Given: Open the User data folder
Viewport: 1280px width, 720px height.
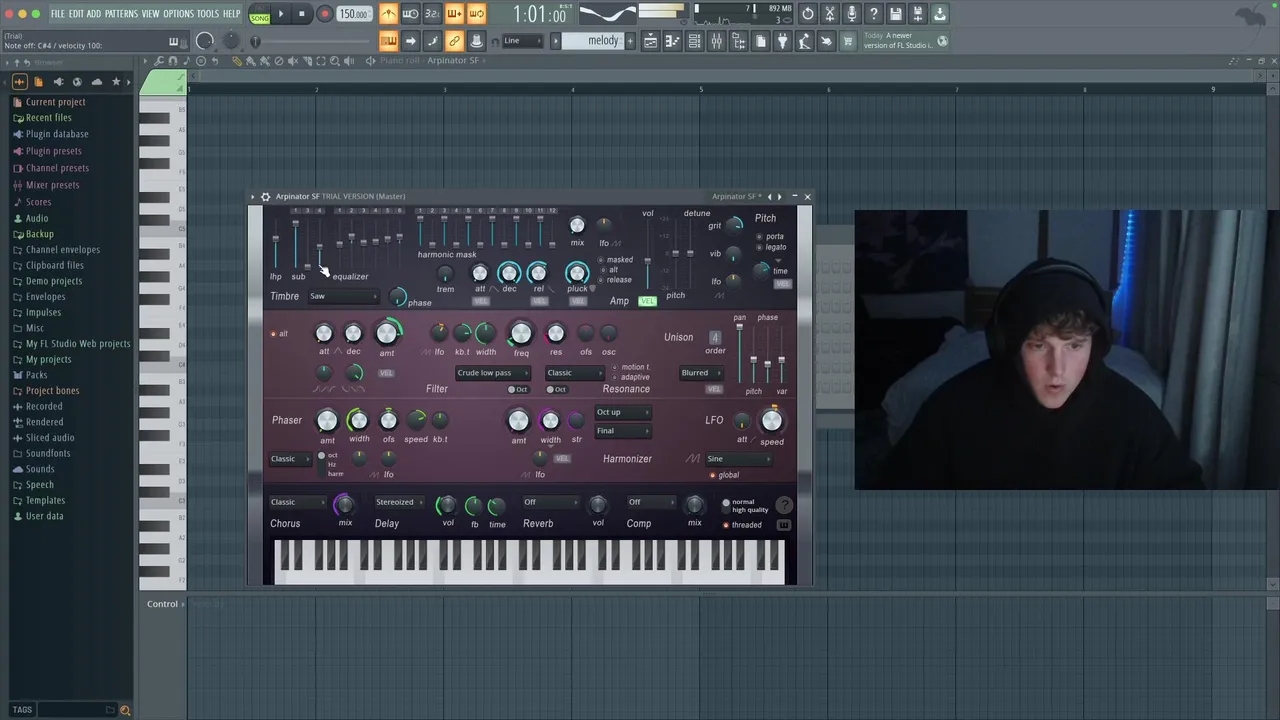Looking at the screenshot, I should (44, 516).
